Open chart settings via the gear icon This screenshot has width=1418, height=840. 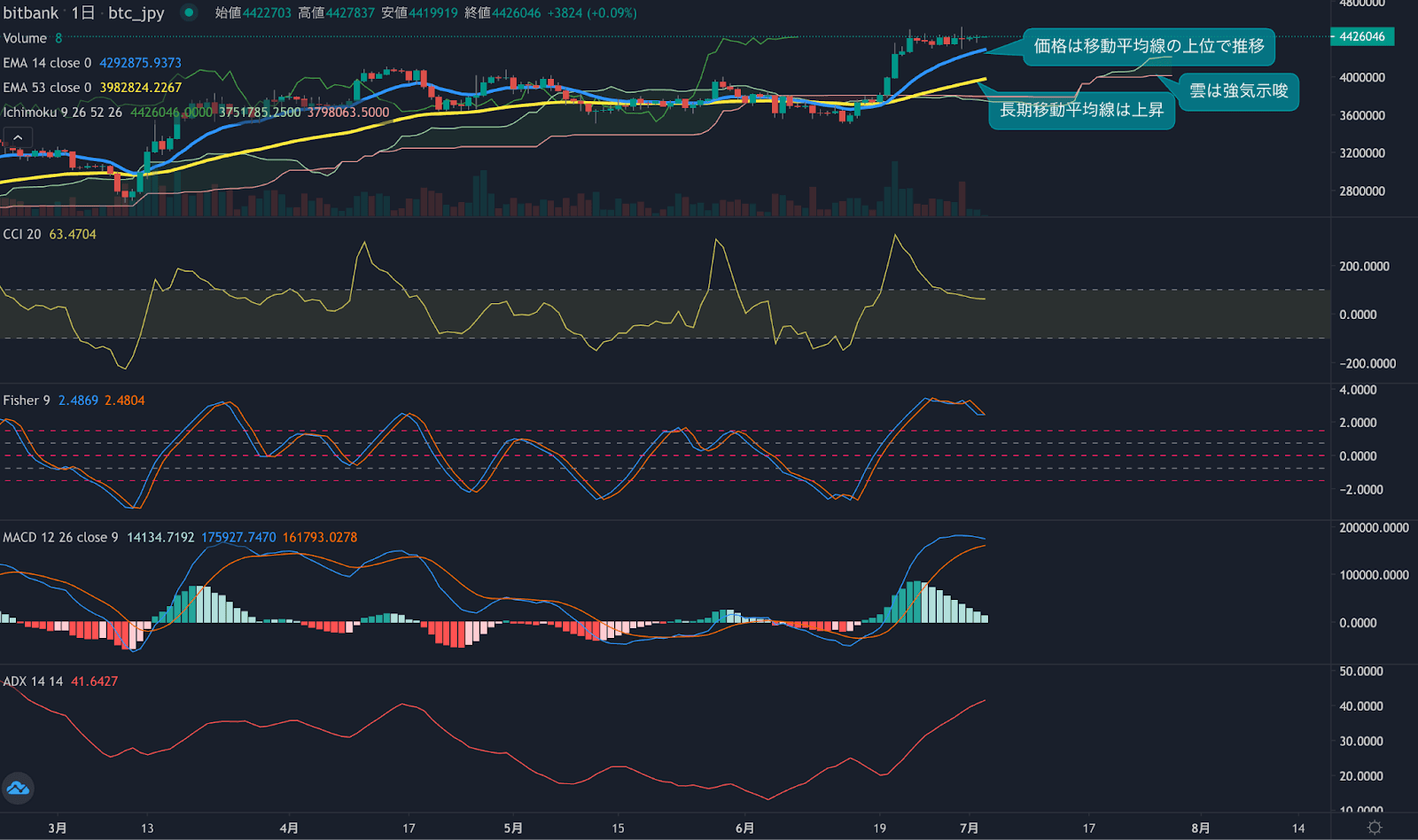[x=1375, y=827]
